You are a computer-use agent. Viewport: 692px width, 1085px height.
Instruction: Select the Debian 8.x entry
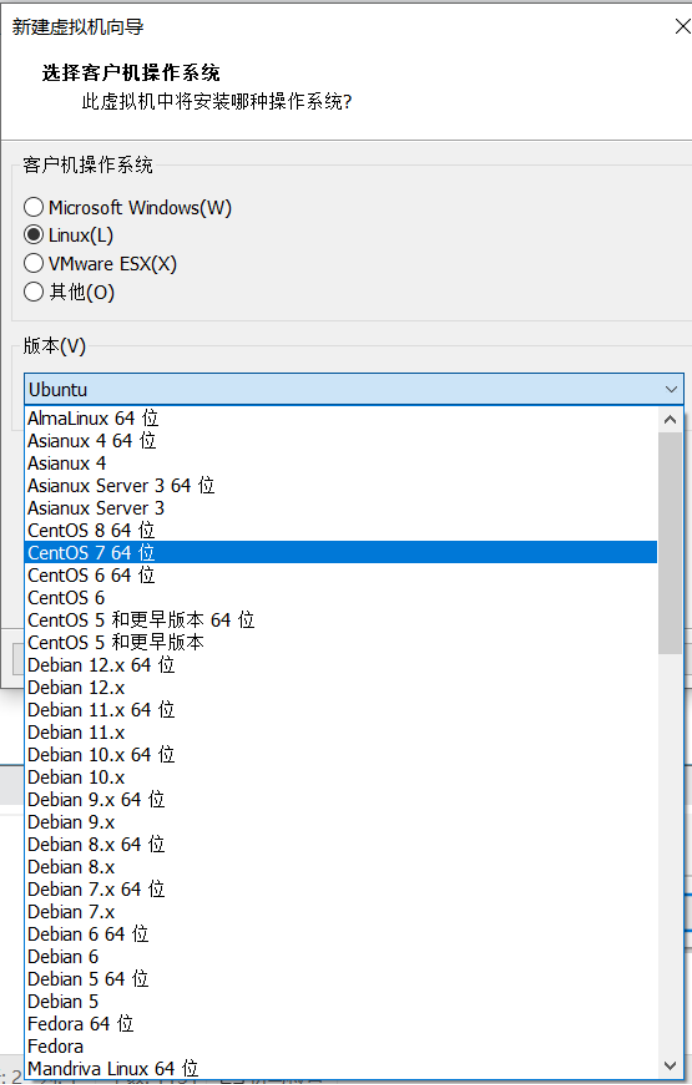click(341, 866)
